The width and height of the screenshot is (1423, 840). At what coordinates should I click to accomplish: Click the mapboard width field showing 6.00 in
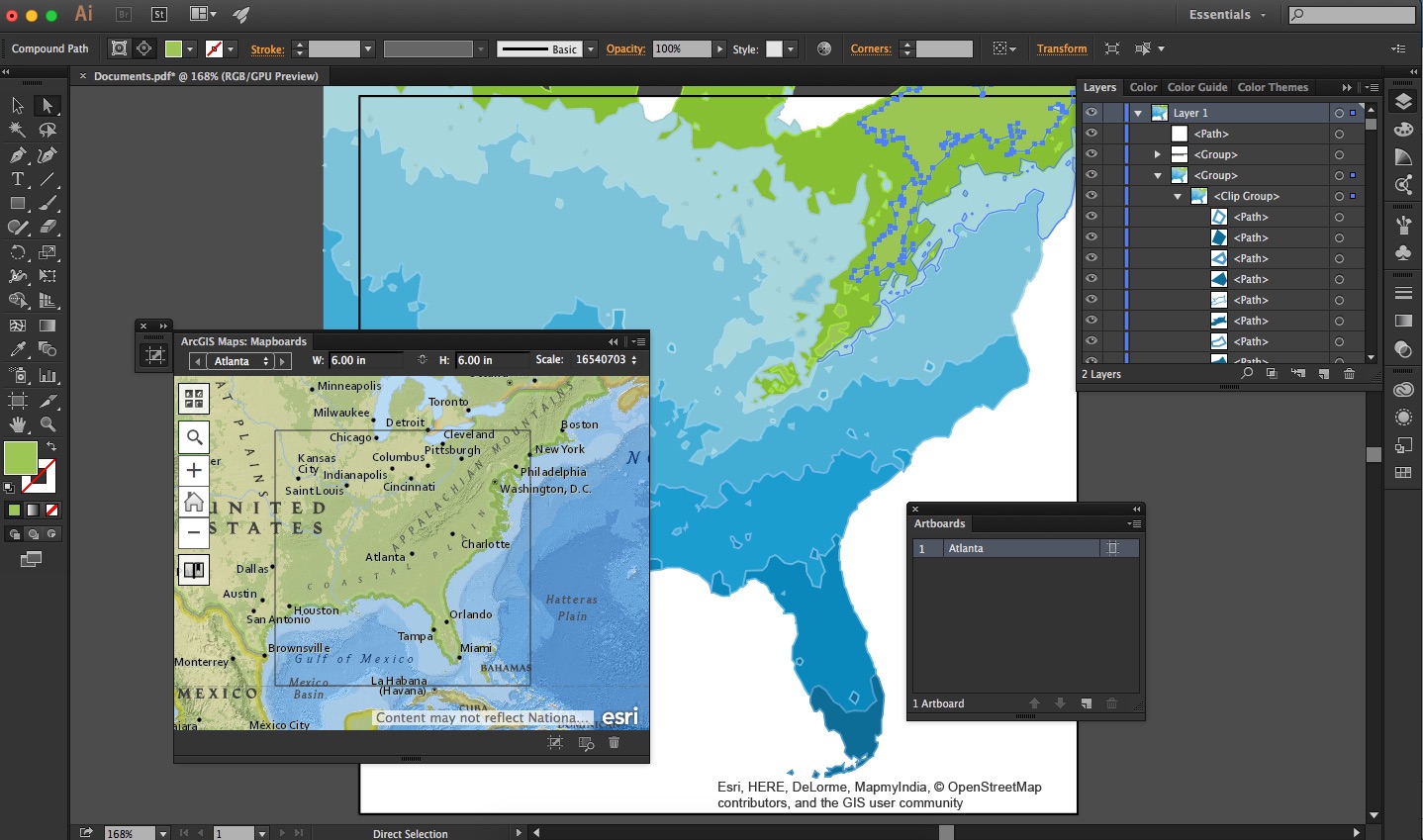366,360
